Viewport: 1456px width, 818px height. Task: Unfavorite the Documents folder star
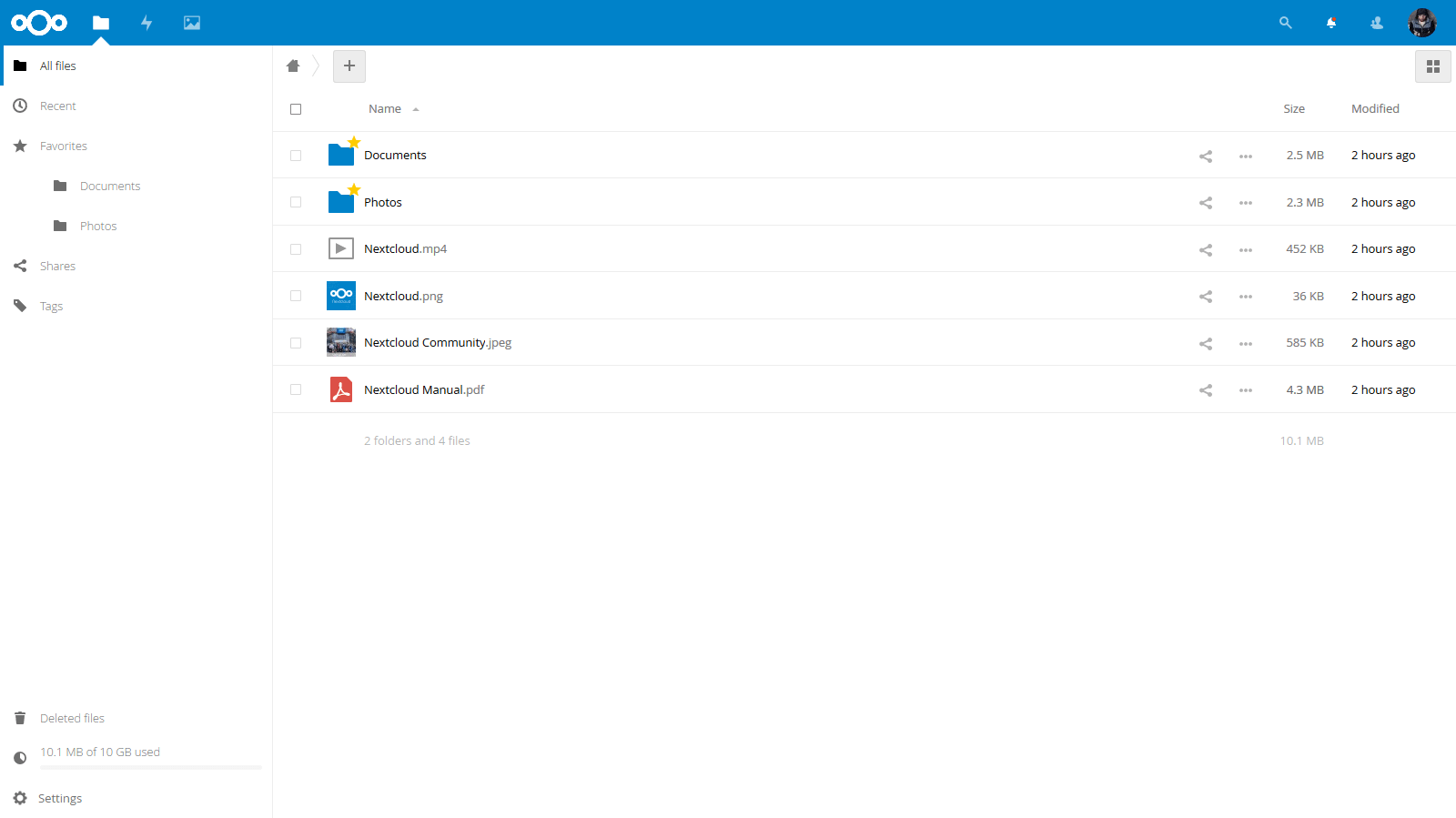click(x=354, y=142)
